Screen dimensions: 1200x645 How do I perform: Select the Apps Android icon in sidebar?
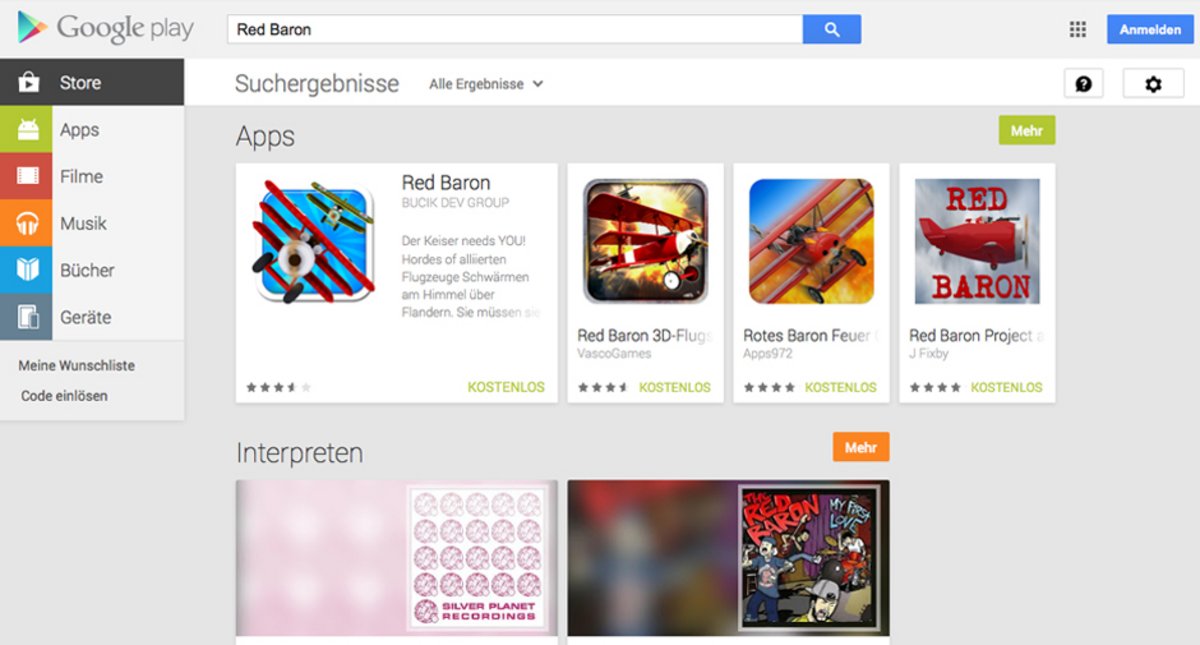pyautogui.click(x=26, y=129)
